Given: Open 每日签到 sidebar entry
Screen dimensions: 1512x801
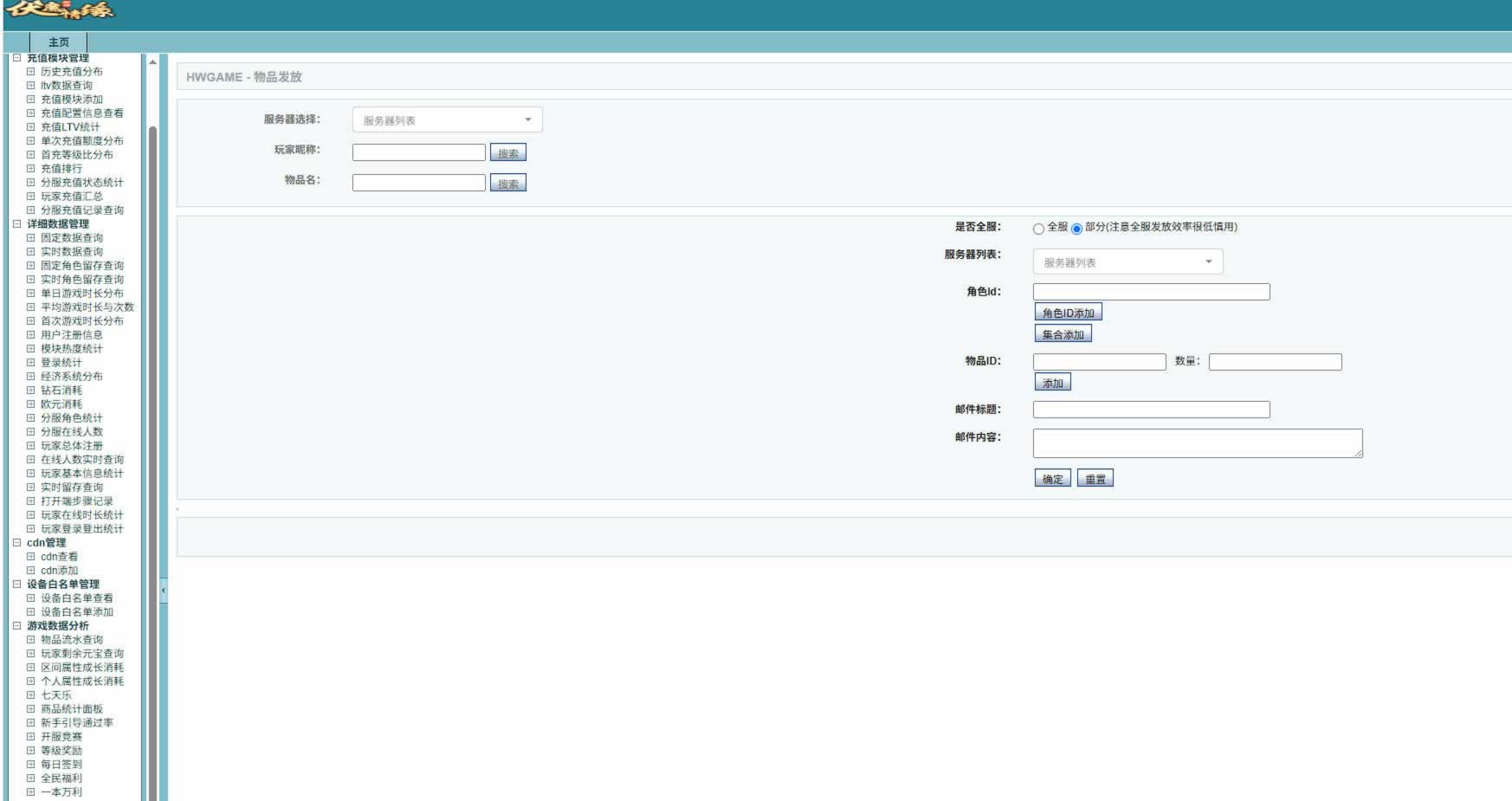Looking at the screenshot, I should [61, 765].
